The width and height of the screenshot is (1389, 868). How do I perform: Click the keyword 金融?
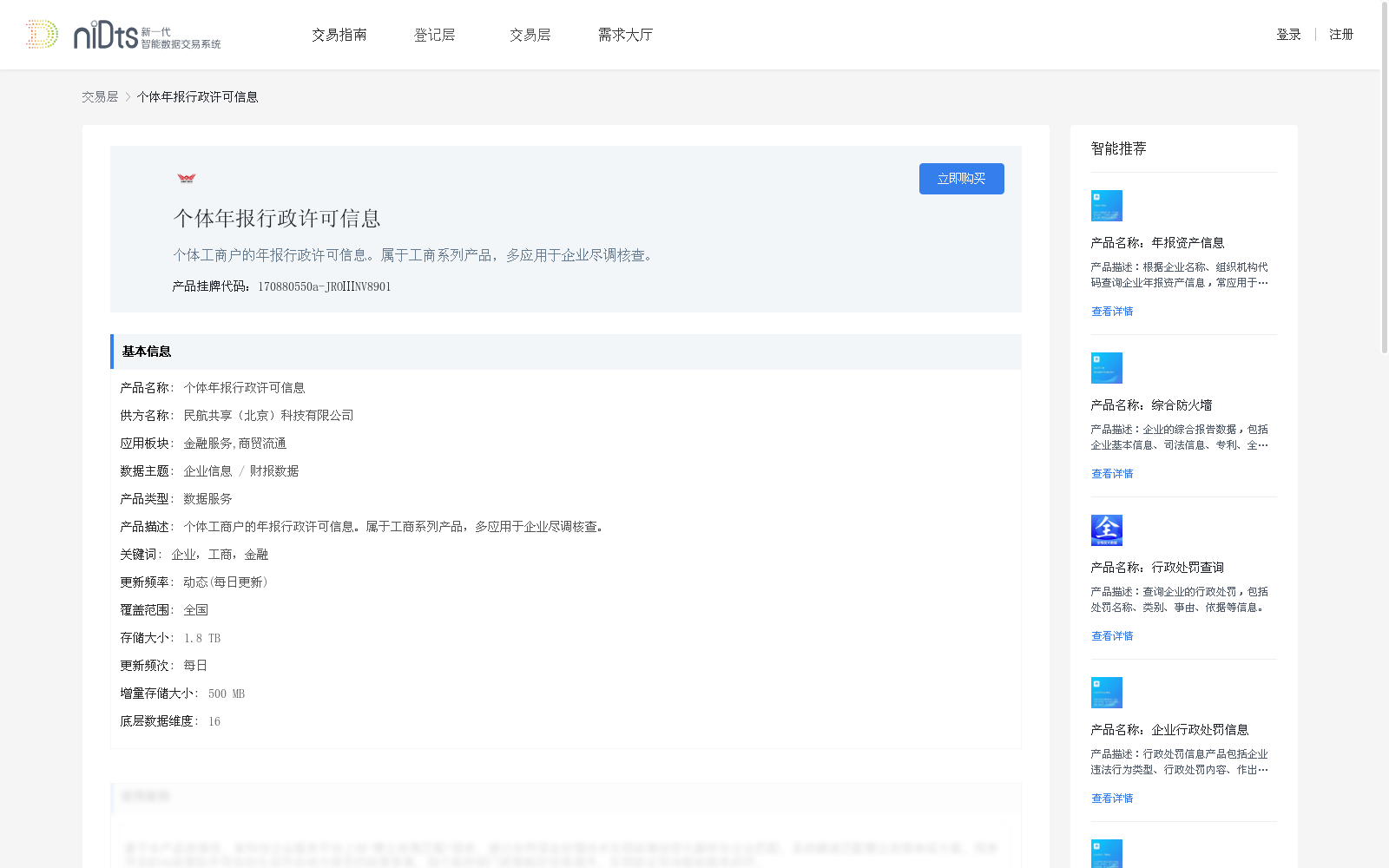coord(256,555)
